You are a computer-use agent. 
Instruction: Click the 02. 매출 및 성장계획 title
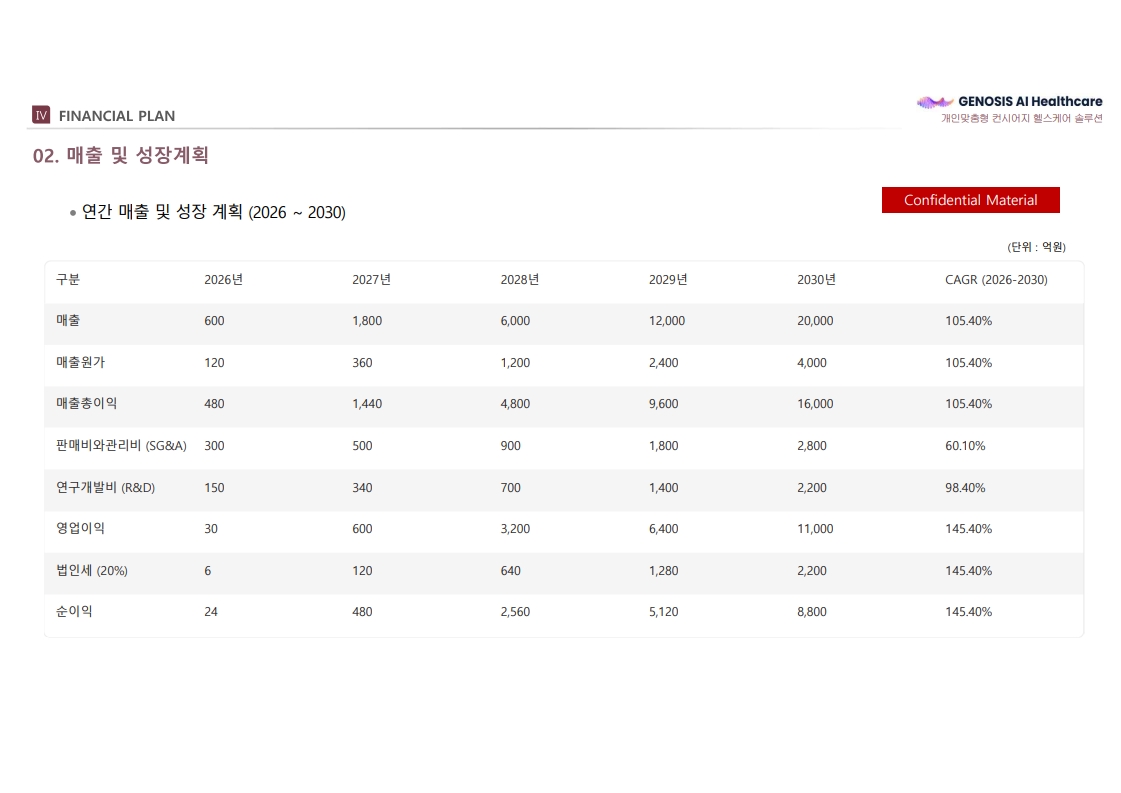121,155
